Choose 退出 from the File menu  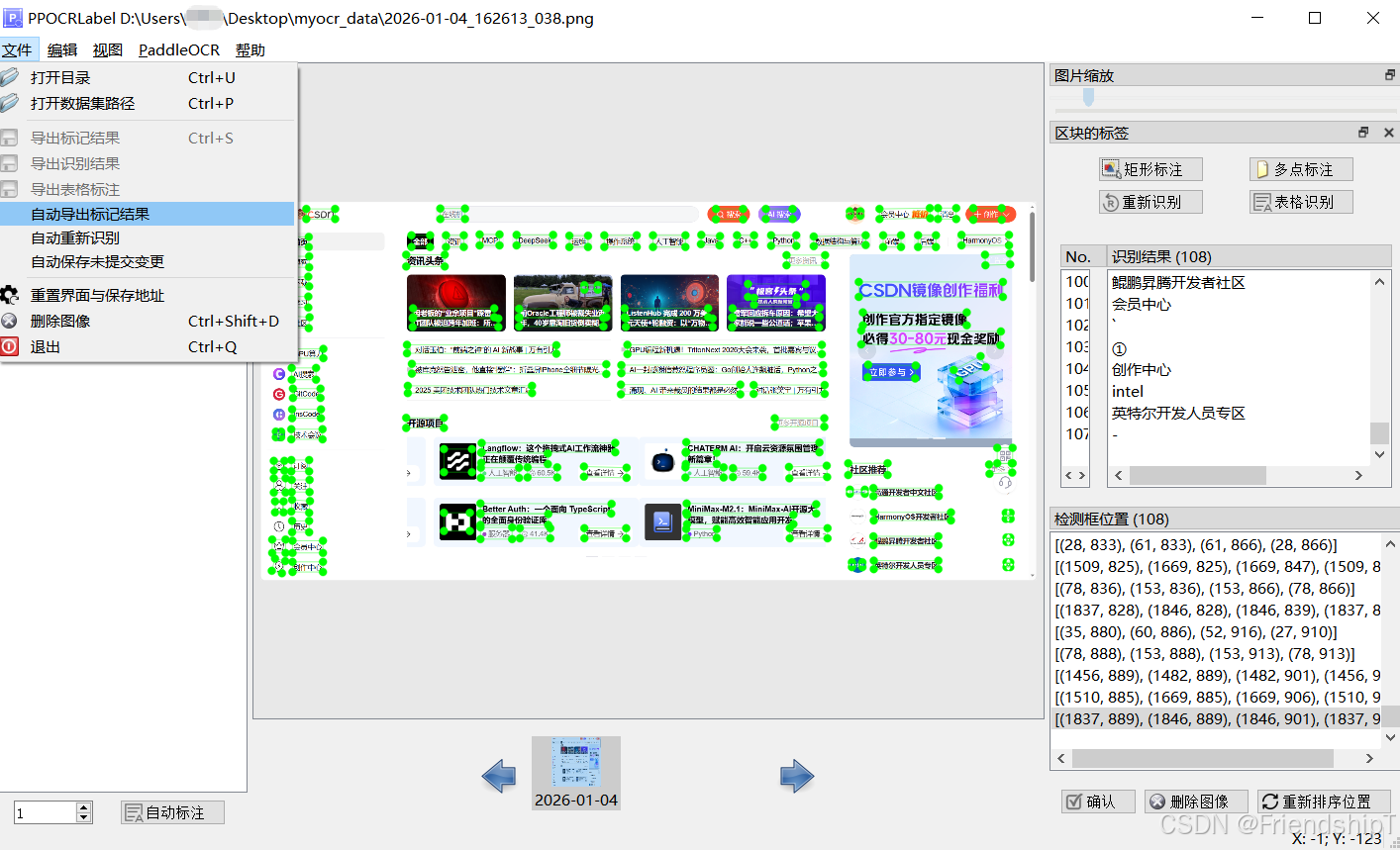tap(149, 346)
